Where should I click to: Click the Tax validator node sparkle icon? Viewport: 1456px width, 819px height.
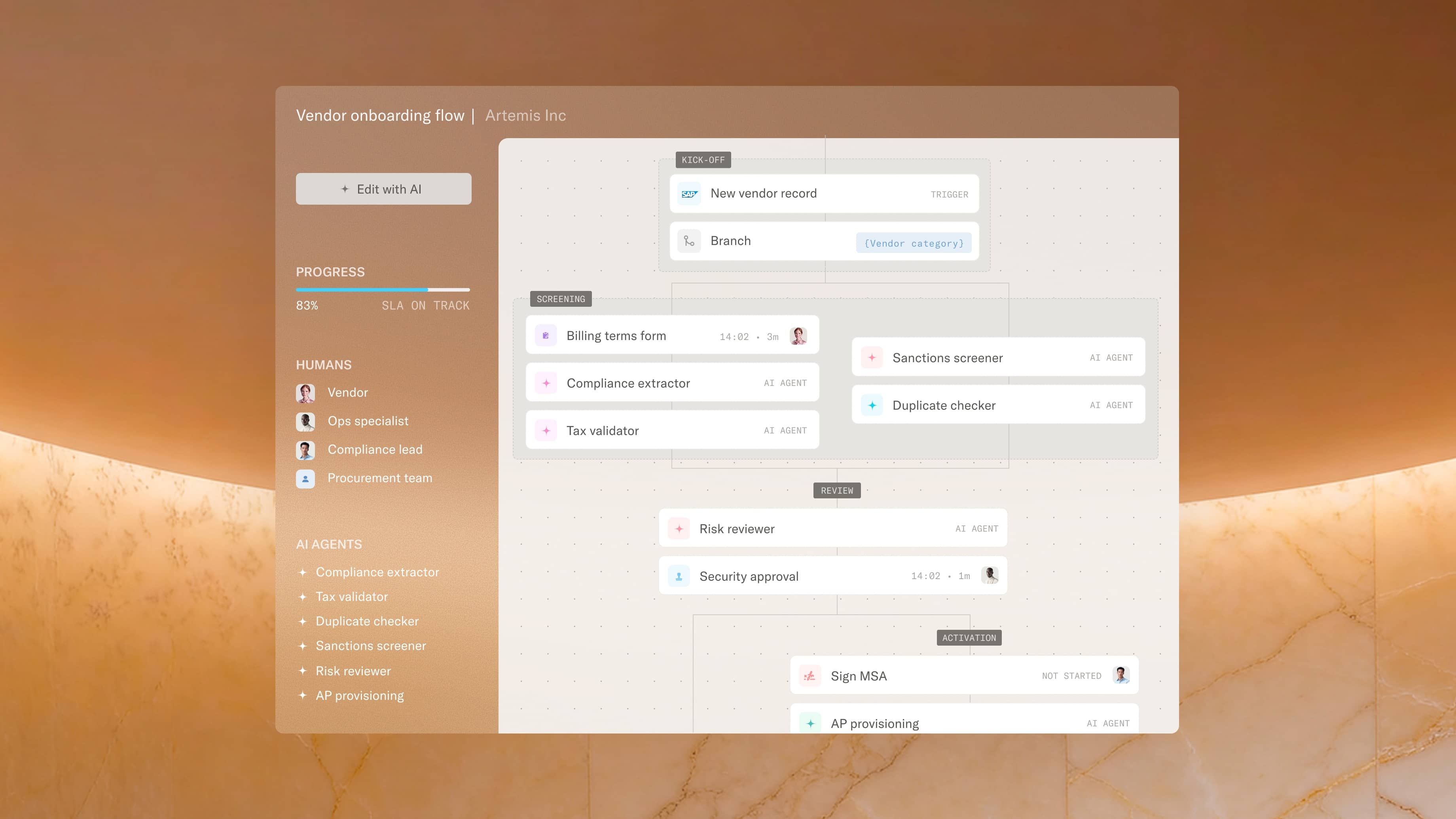(x=546, y=430)
